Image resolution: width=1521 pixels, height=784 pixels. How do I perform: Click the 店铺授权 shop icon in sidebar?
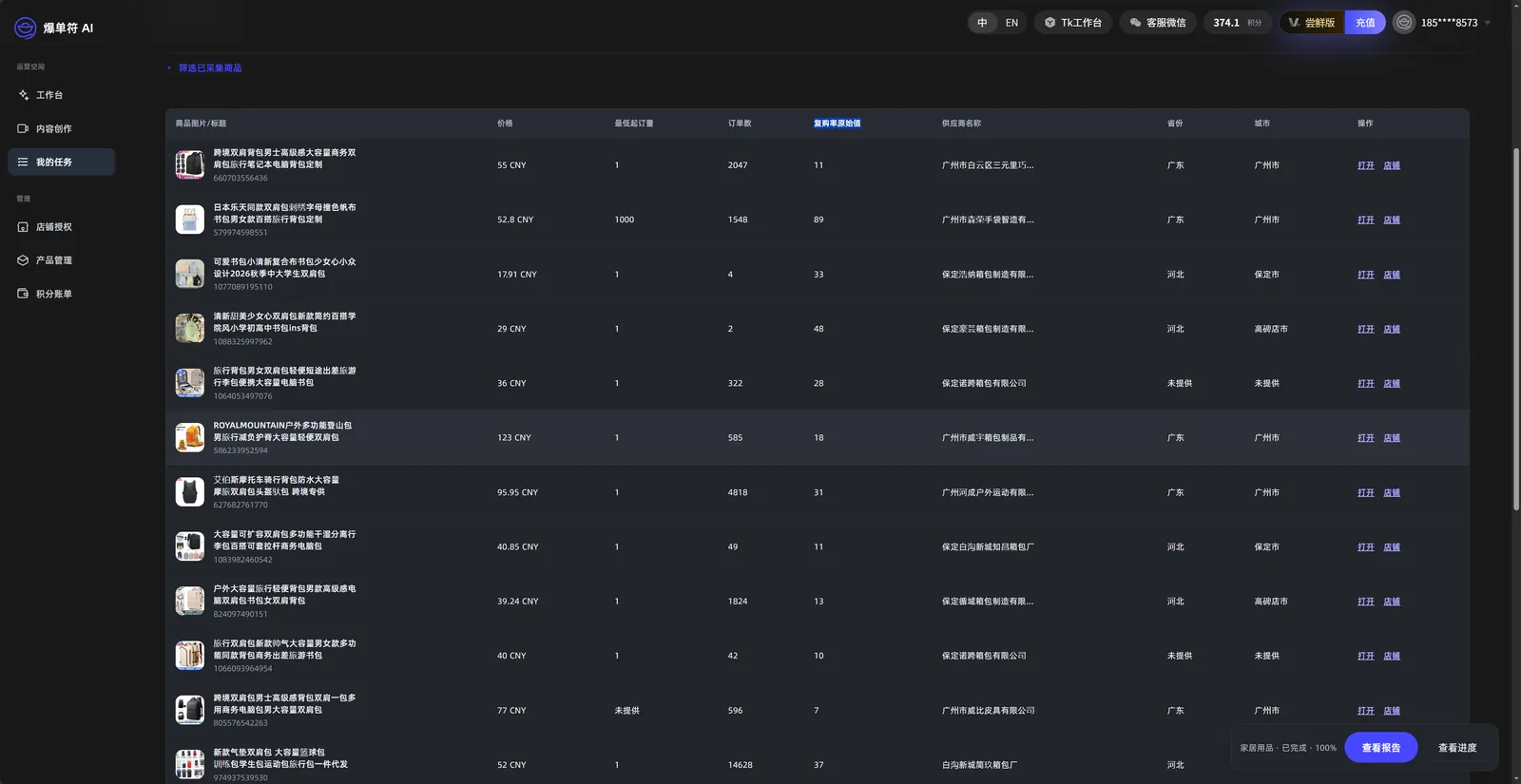pos(23,227)
